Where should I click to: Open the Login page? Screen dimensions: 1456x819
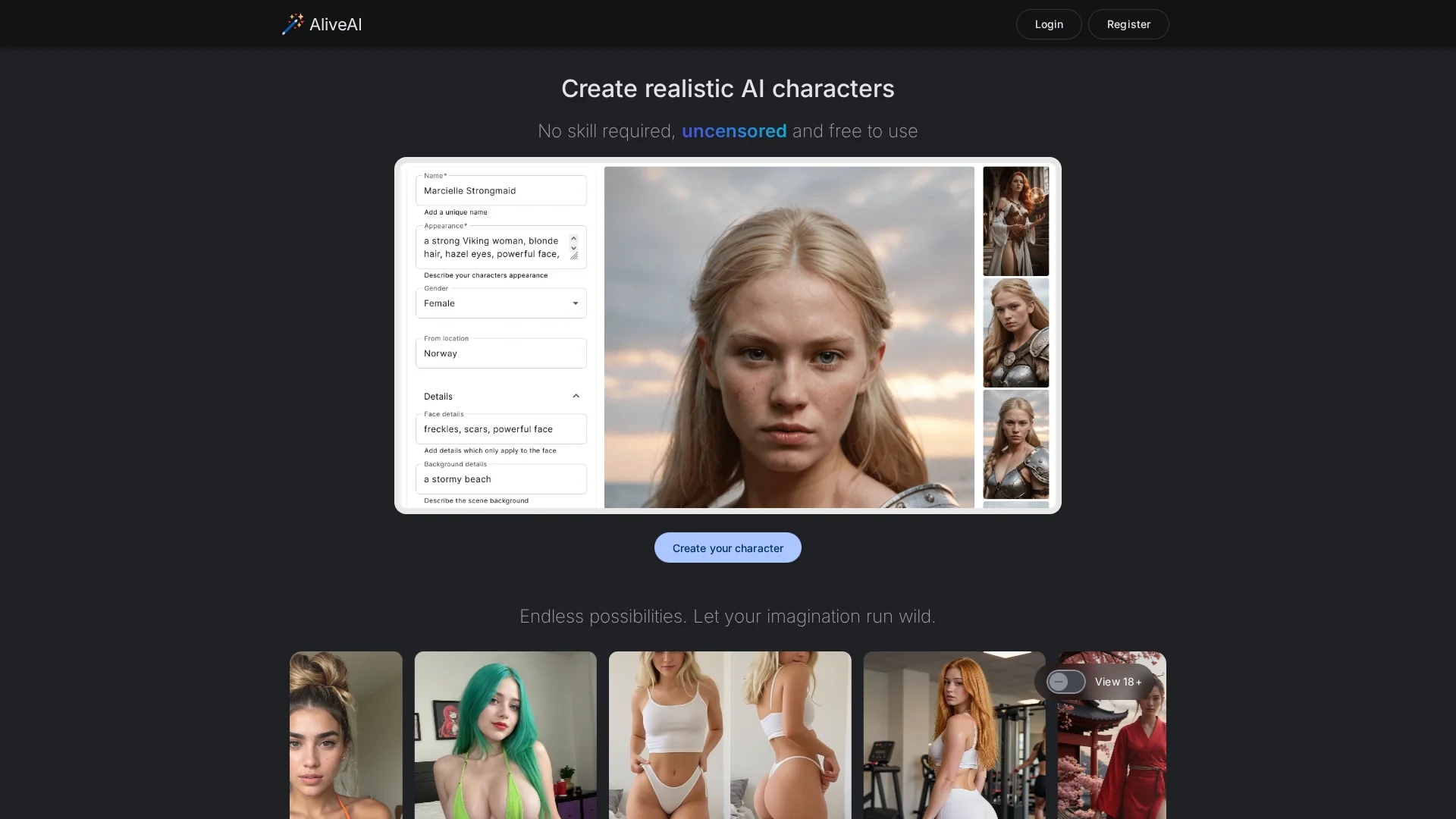point(1049,24)
